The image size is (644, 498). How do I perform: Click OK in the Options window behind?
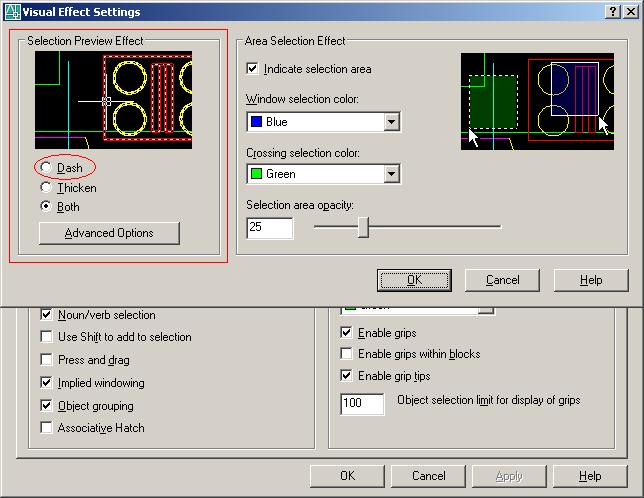pyautogui.click(x=347, y=476)
